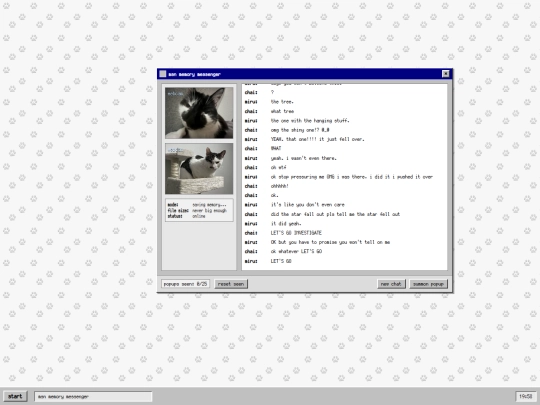Screen dimensions: 540x405
Task: Click the 'reset seen' button
Action: pyautogui.click(x=231, y=284)
